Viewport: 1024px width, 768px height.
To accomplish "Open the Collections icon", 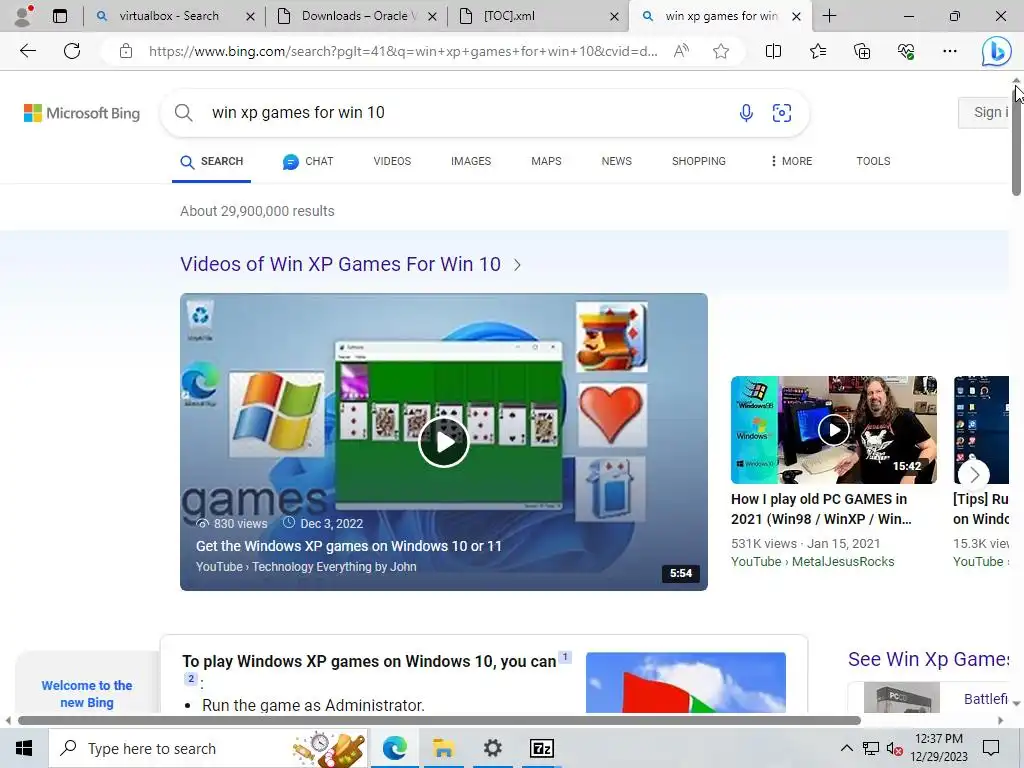I will pyautogui.click(x=862, y=51).
